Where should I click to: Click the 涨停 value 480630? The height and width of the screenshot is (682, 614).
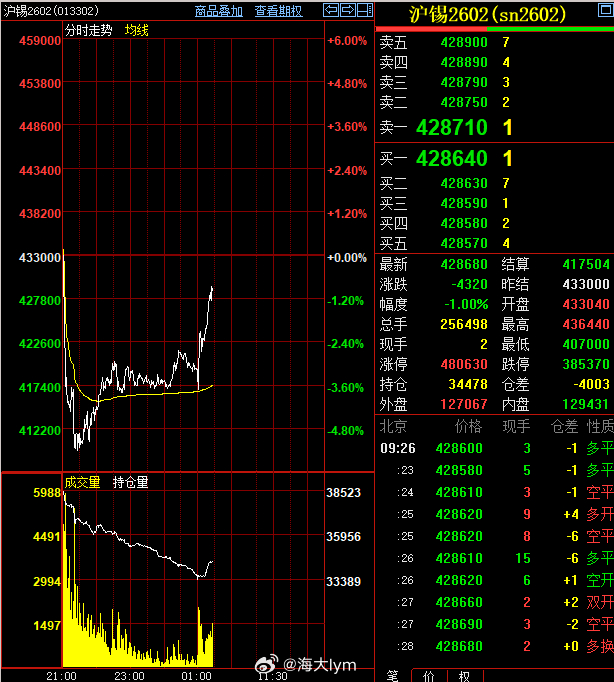tap(464, 364)
